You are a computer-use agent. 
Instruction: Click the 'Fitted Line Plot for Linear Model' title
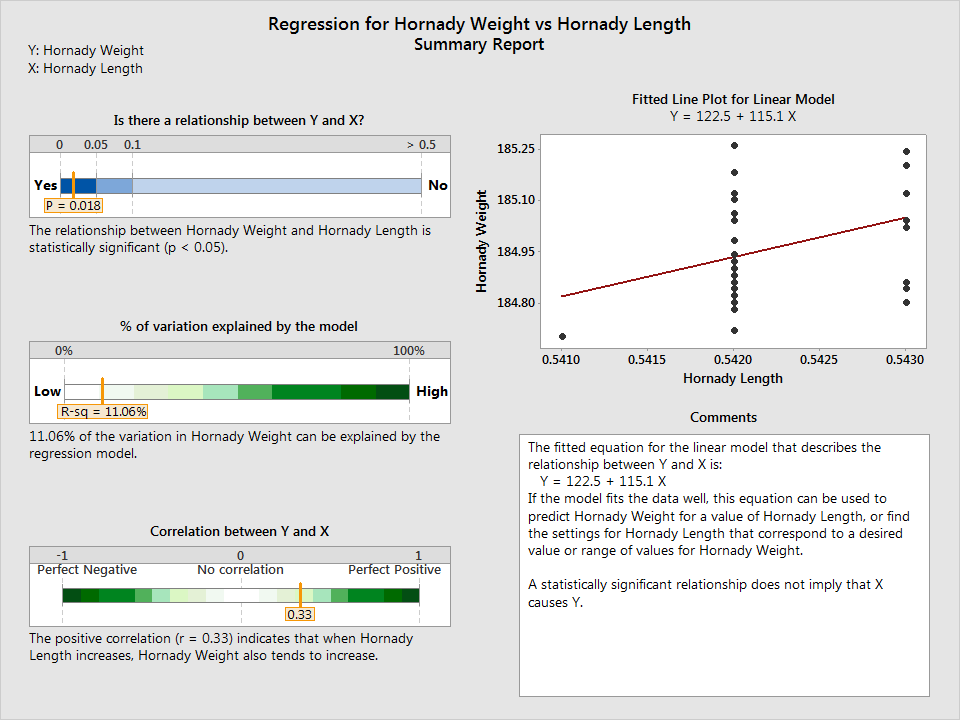tap(733, 99)
